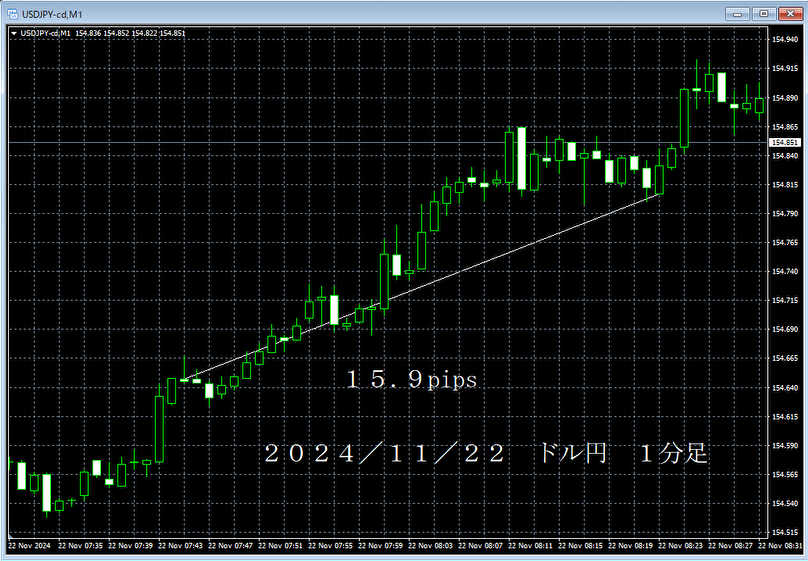The width and height of the screenshot is (808, 561).
Task: Click the current price label 154.851
Action: pyautogui.click(x=785, y=143)
